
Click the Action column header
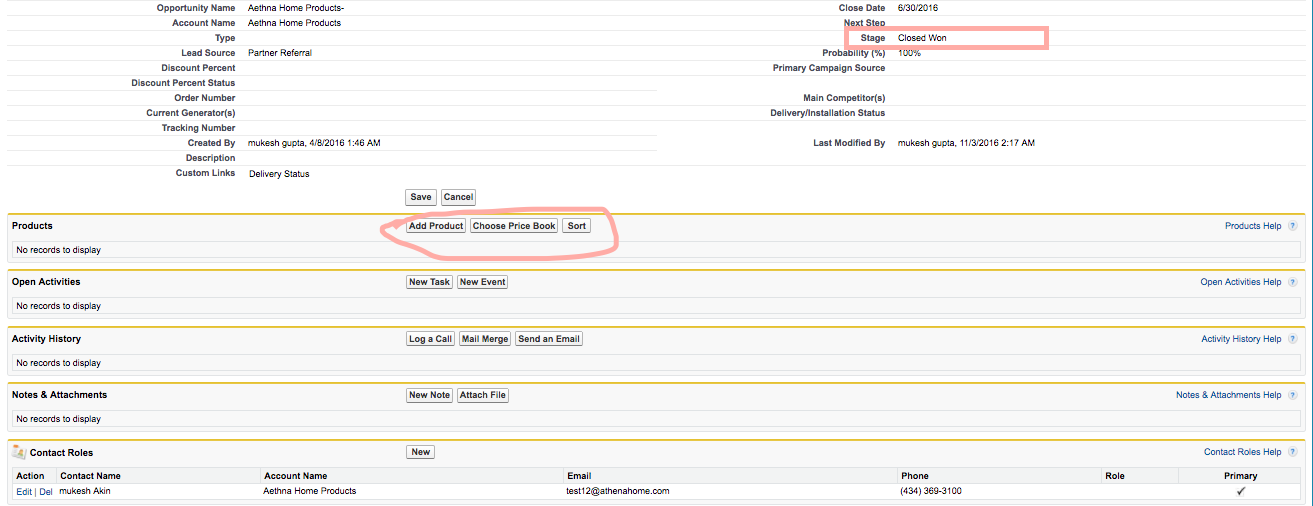point(30,476)
